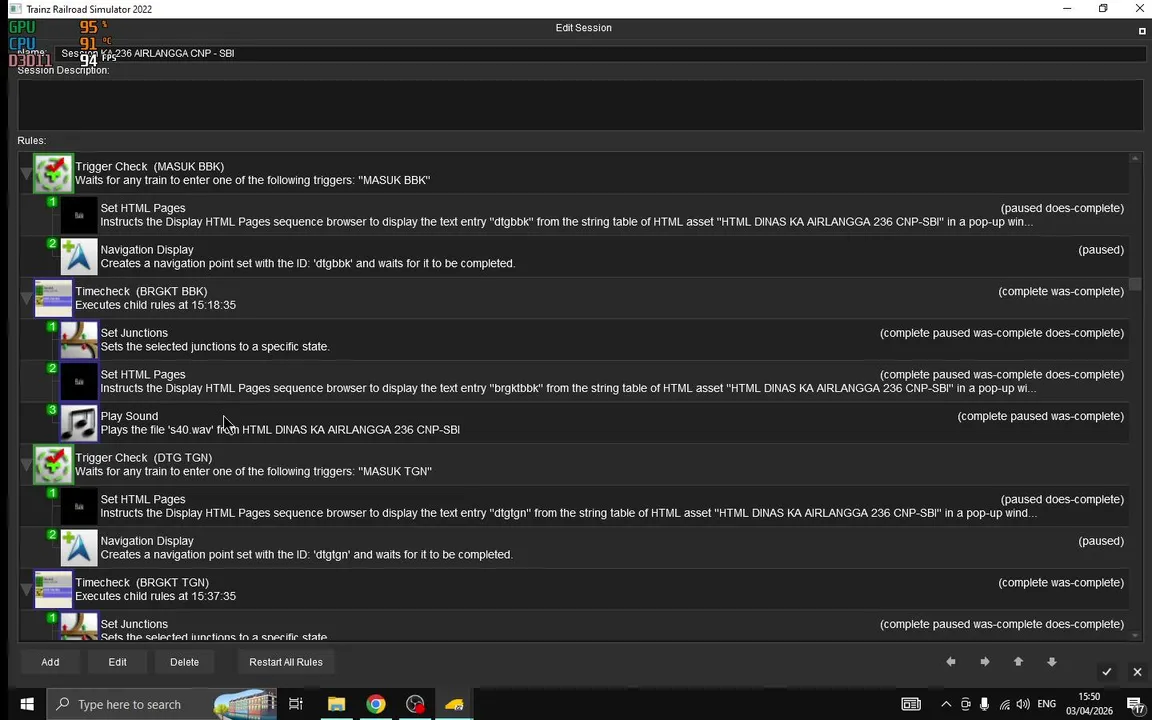
Task: Select 'Executes child rules at 15:37:35' text
Action: pyautogui.click(x=155, y=596)
